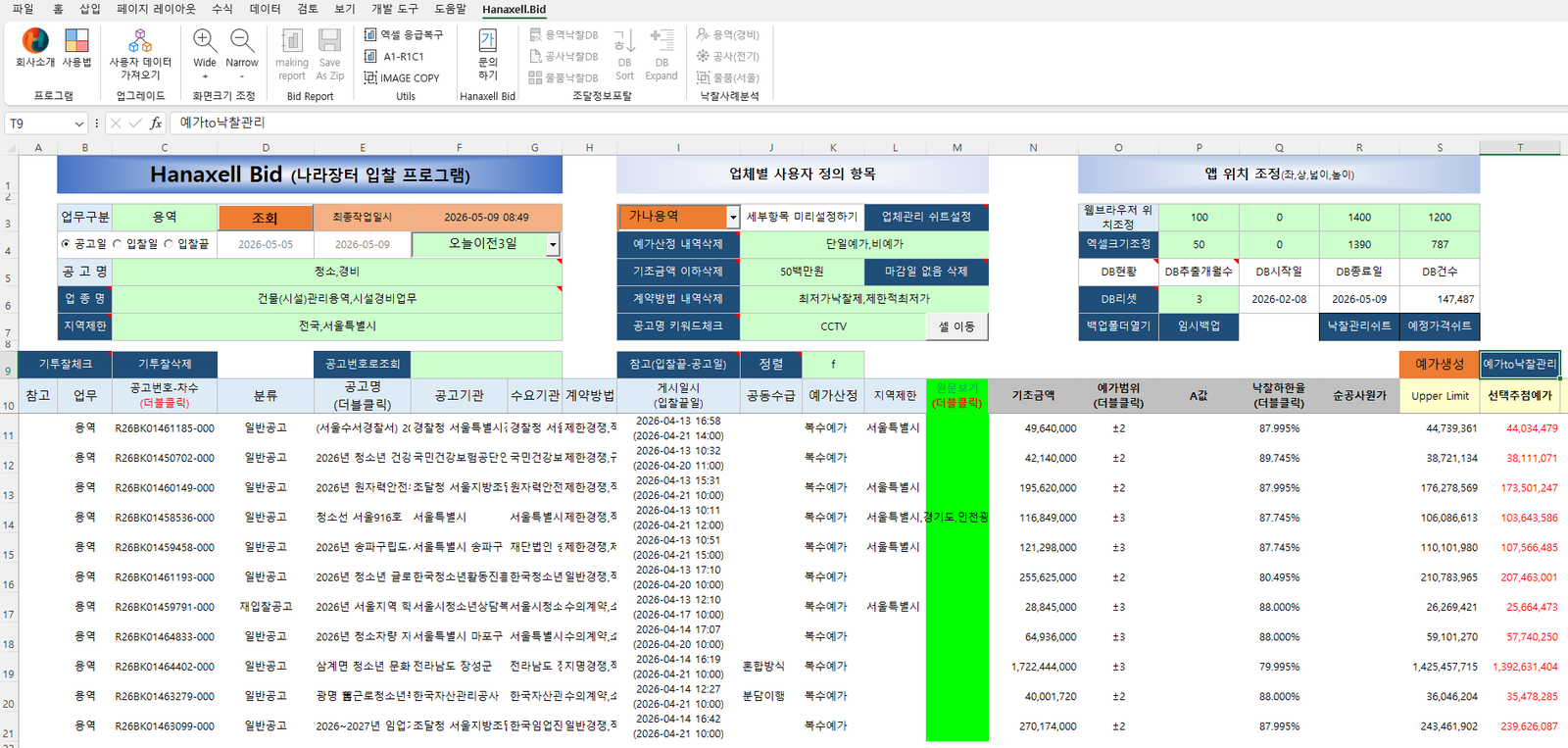Click the 예가to낙찰관리 button
The width and height of the screenshot is (1568, 748).
1520,364
